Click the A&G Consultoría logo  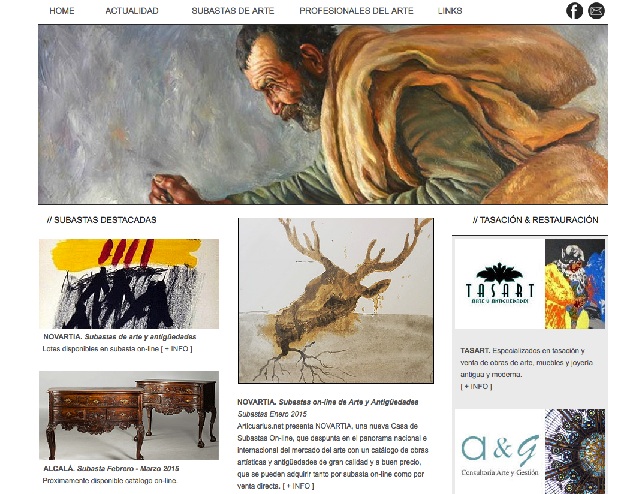click(500, 451)
